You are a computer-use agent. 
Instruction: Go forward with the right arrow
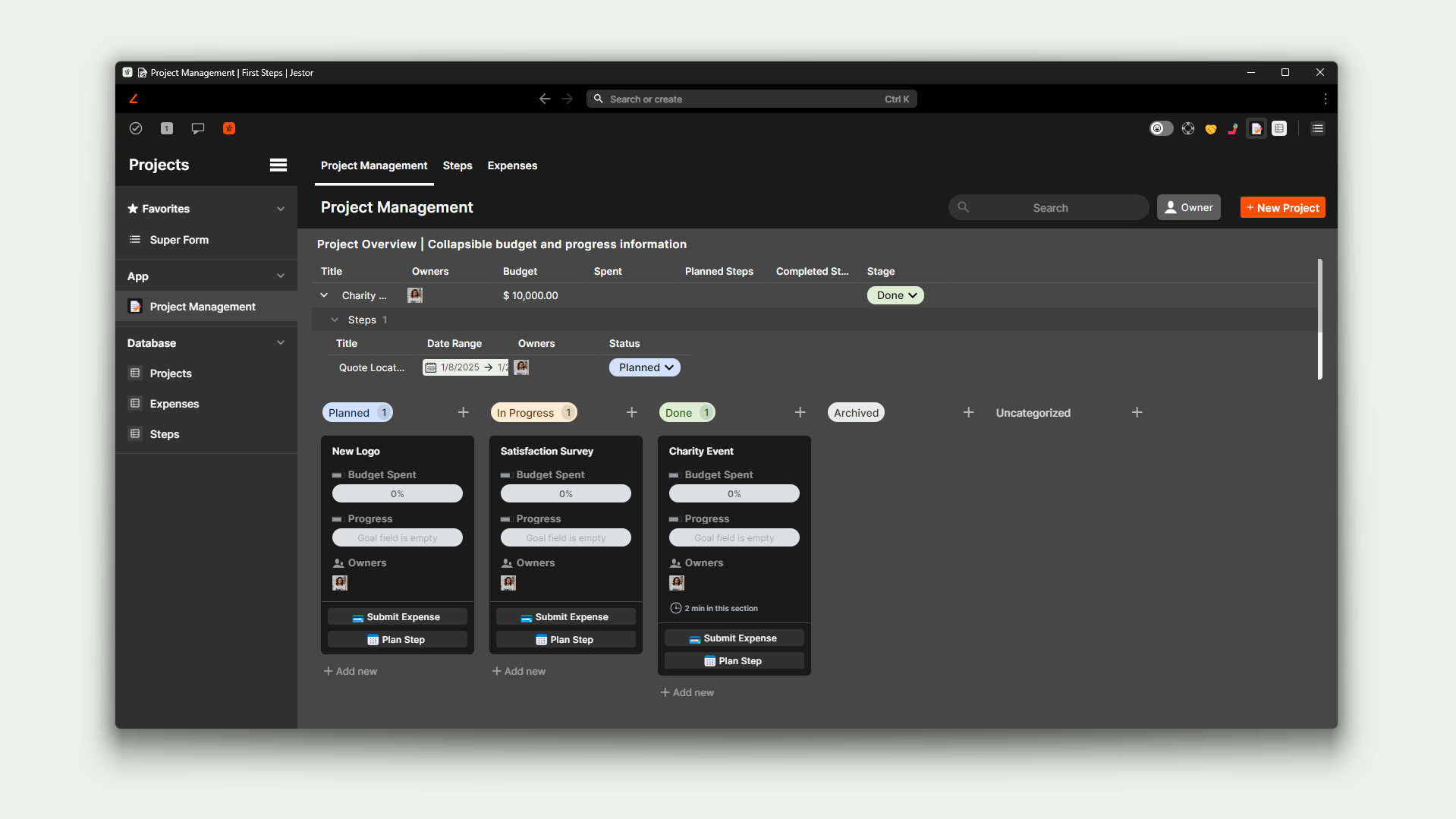568,99
